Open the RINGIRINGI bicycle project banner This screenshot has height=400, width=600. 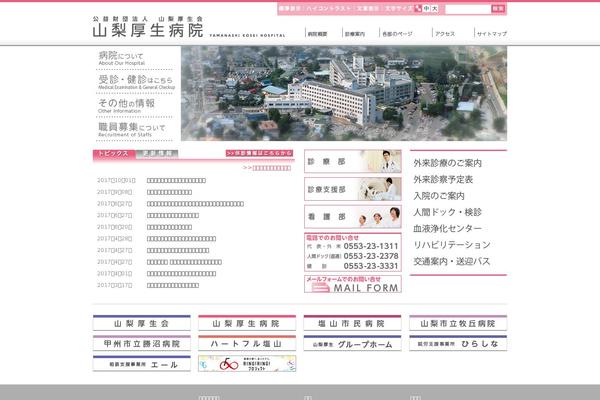click(x=247, y=364)
